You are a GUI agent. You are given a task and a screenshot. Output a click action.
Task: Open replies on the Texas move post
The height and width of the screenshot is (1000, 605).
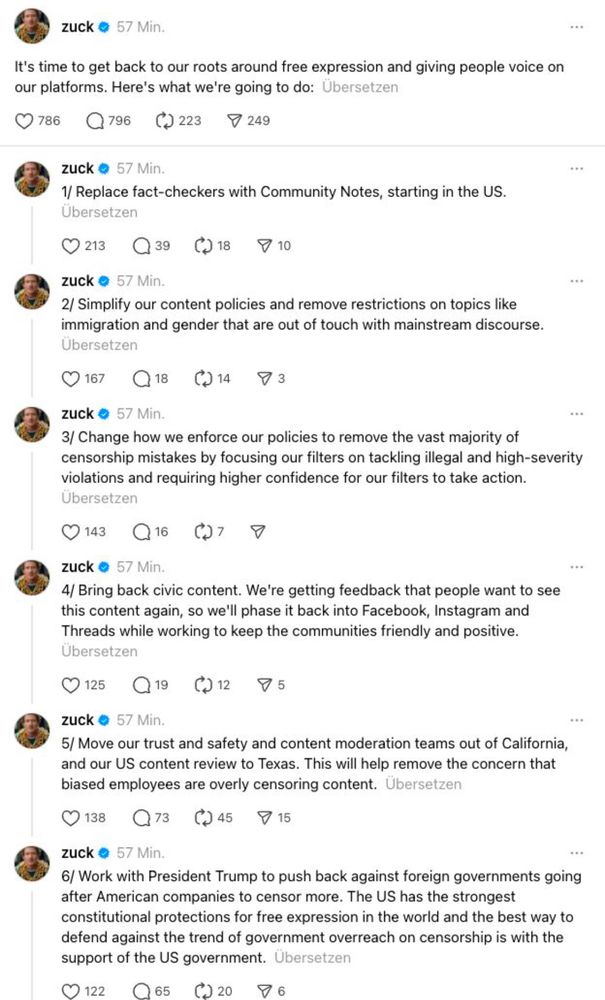click(x=140, y=818)
